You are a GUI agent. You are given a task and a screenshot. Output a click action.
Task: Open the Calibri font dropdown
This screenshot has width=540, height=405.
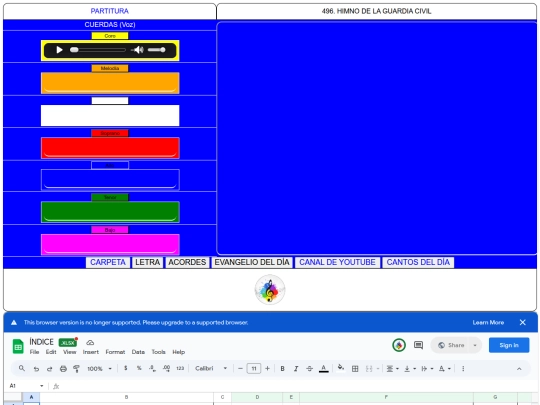211,368
